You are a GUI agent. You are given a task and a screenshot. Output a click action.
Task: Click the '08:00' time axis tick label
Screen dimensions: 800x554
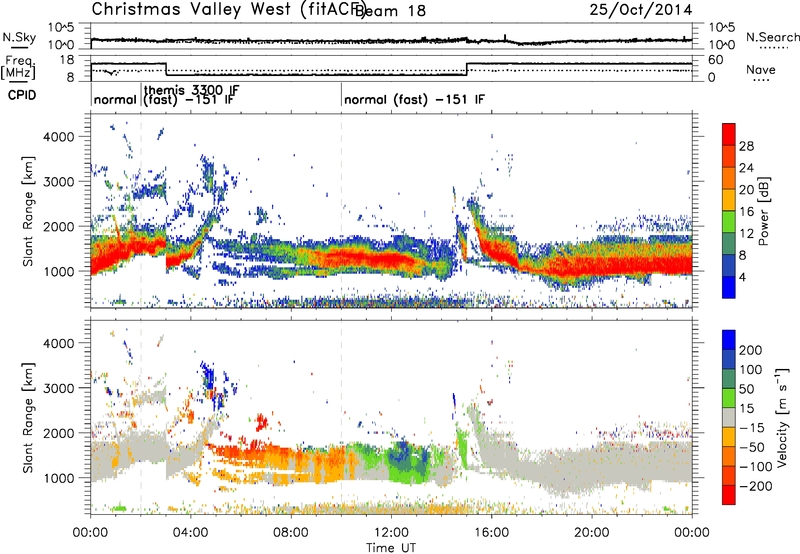click(291, 533)
